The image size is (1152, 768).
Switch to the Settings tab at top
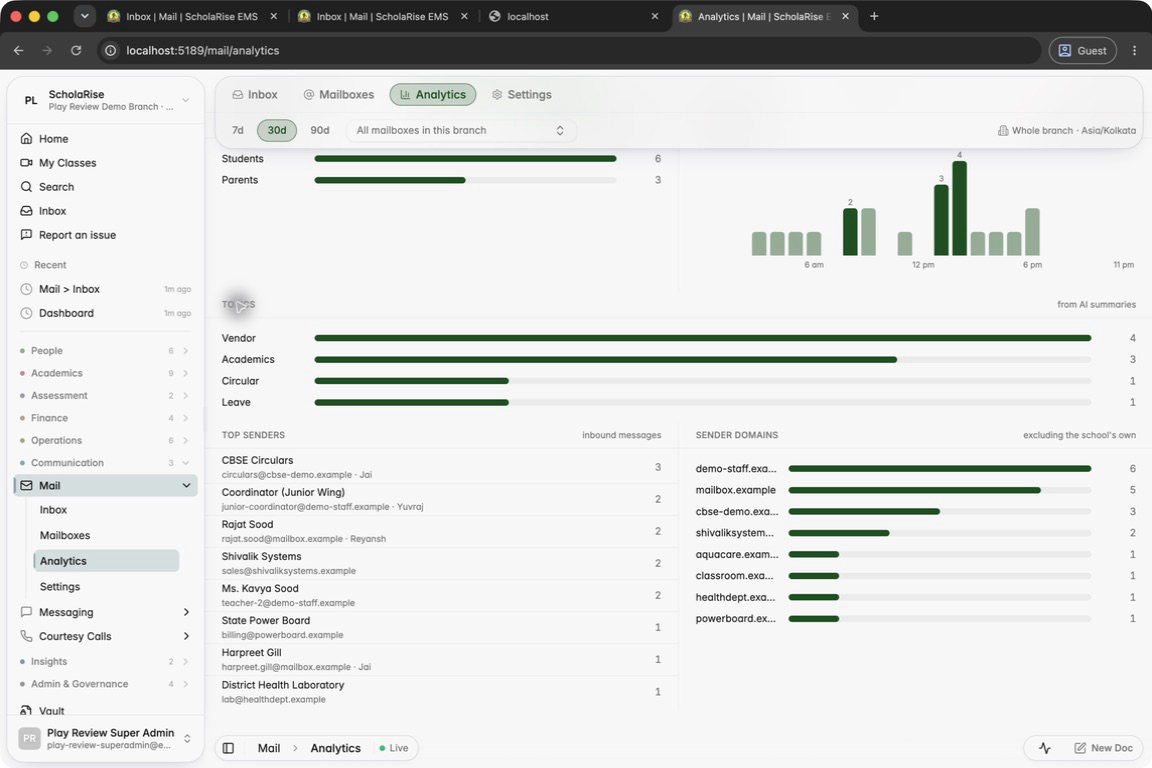522,95
